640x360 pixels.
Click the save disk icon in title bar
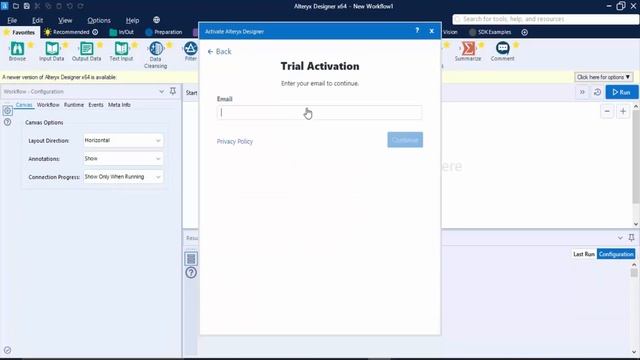(x=27, y=6)
